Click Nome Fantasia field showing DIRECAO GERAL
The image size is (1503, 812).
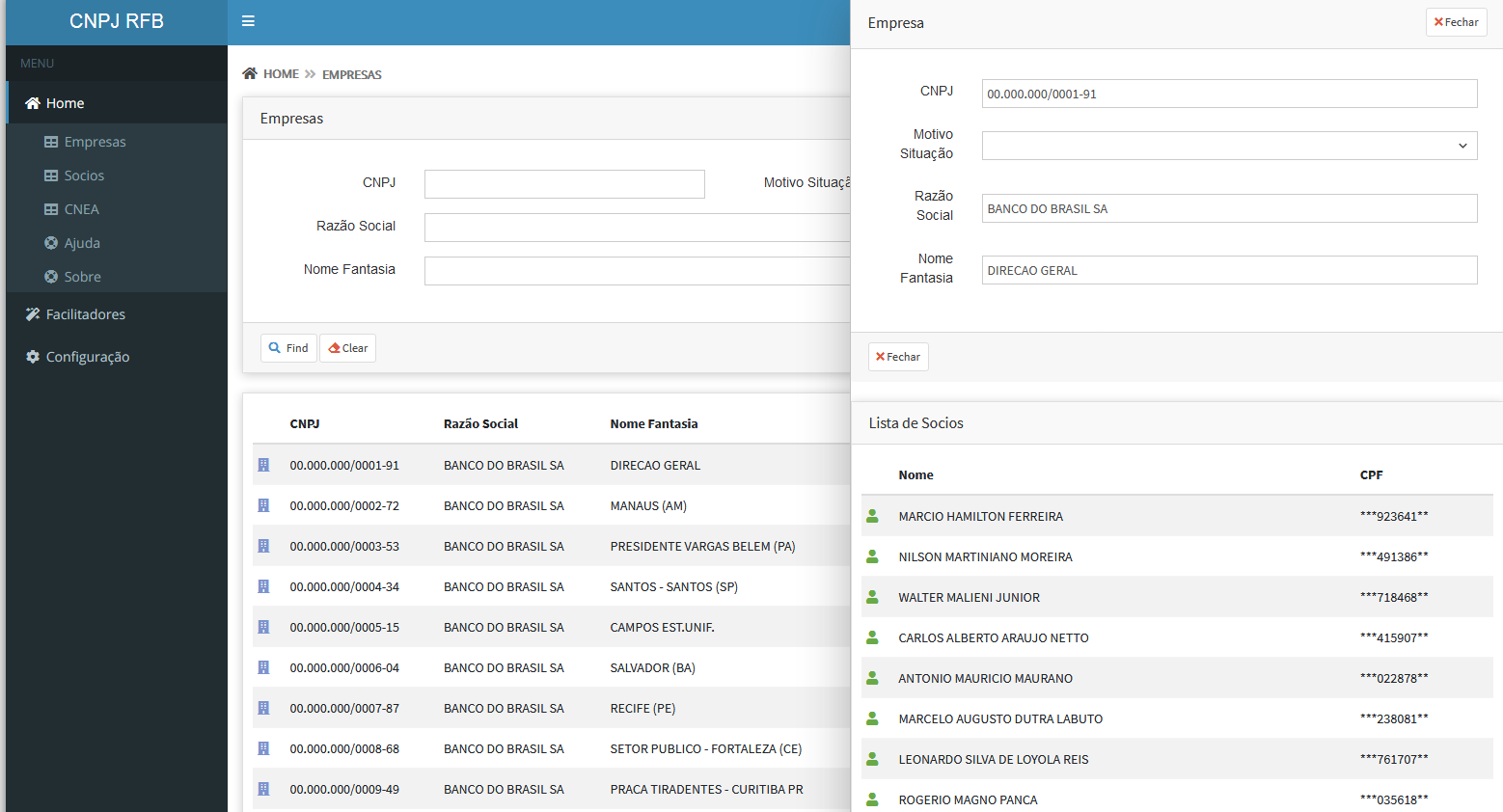[1229, 270]
